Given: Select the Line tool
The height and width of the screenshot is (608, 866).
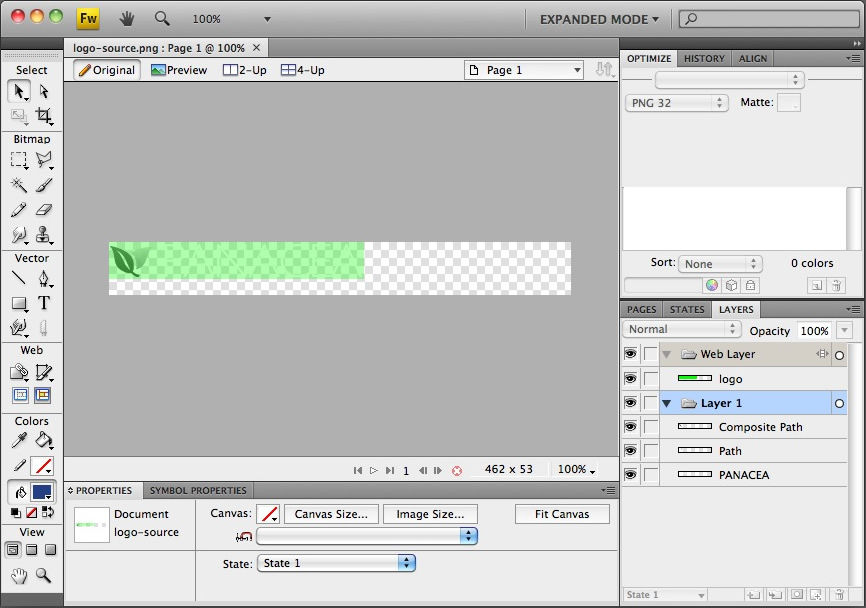Looking at the screenshot, I should pyautogui.click(x=19, y=278).
